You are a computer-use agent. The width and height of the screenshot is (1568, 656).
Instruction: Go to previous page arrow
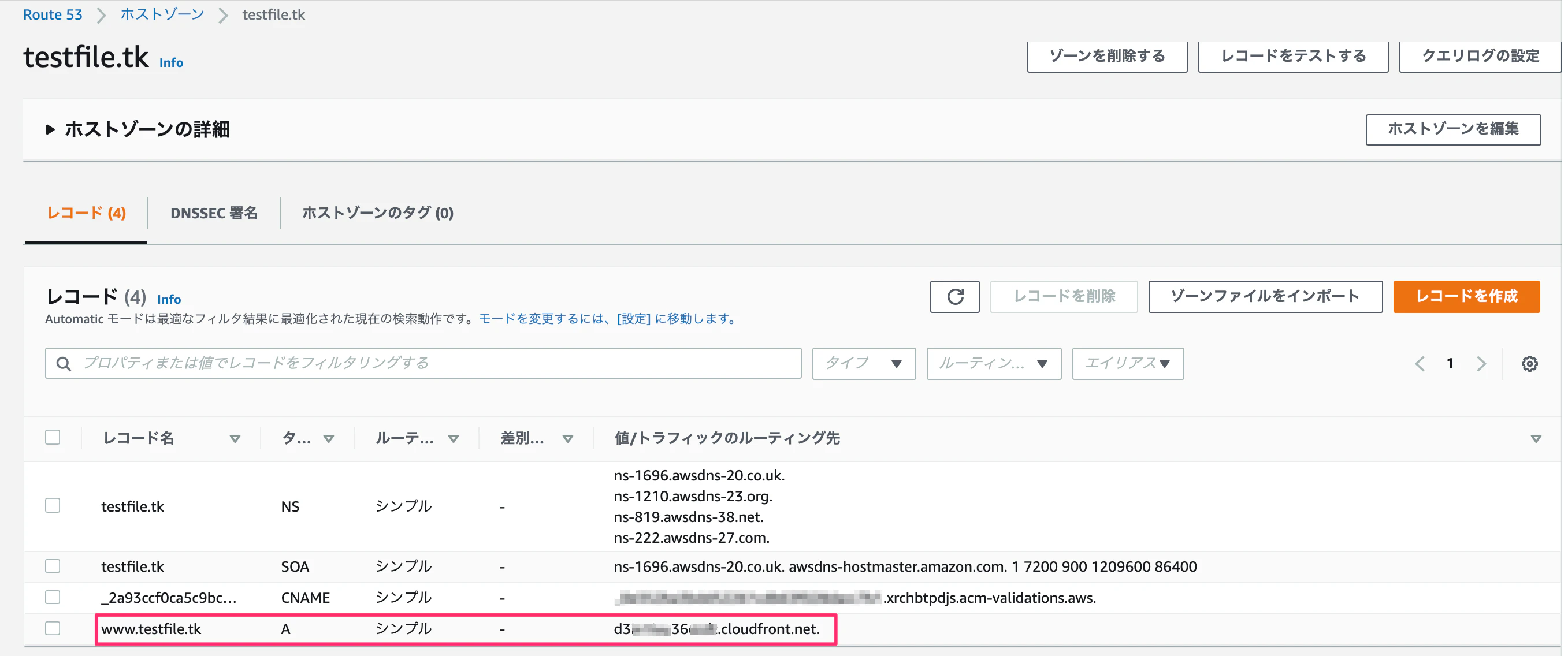click(1420, 364)
